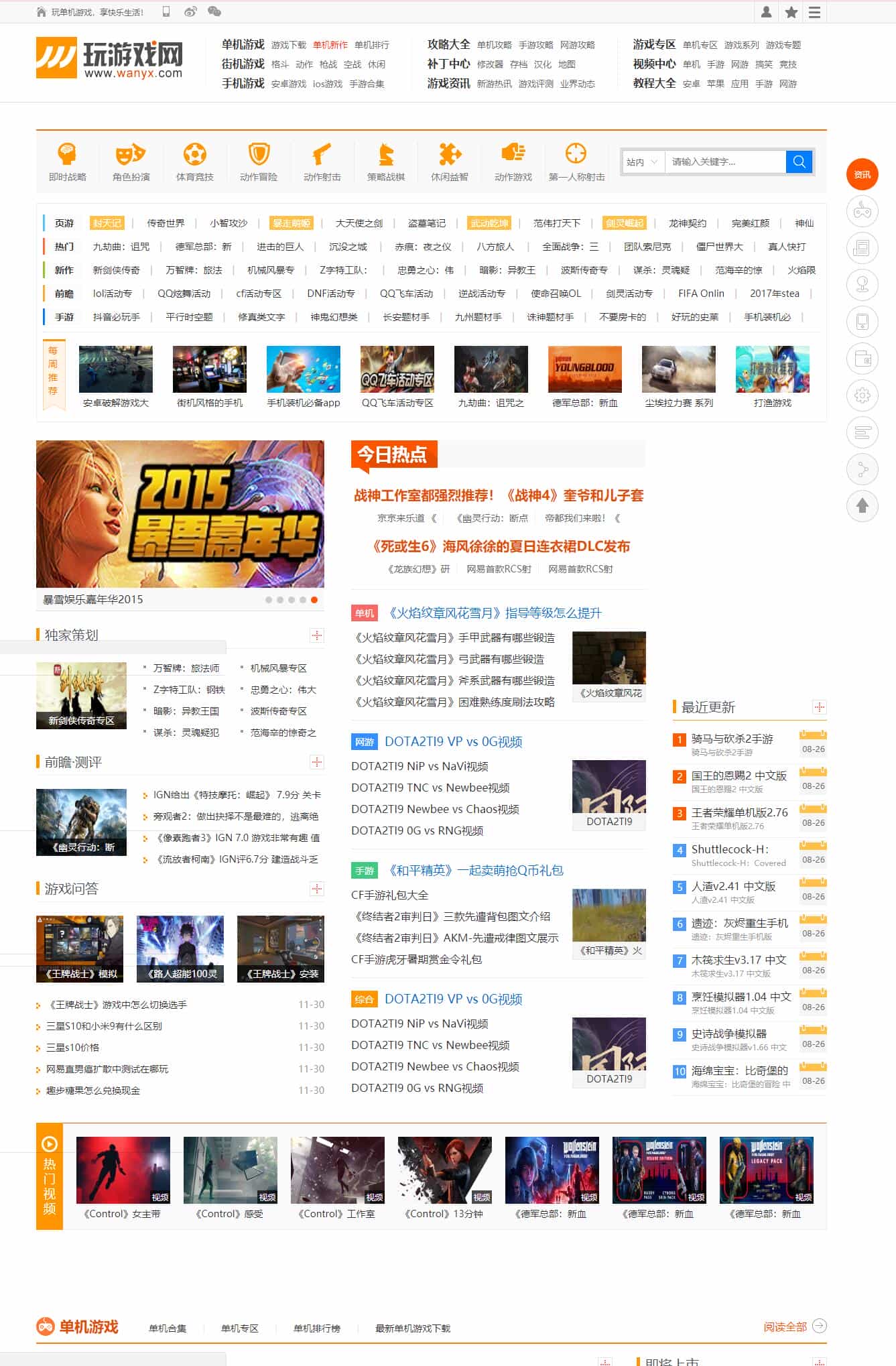Screen dimensions: 896x1366
Task: Click the 玩游戏网 site logo
Action: pos(109,58)
